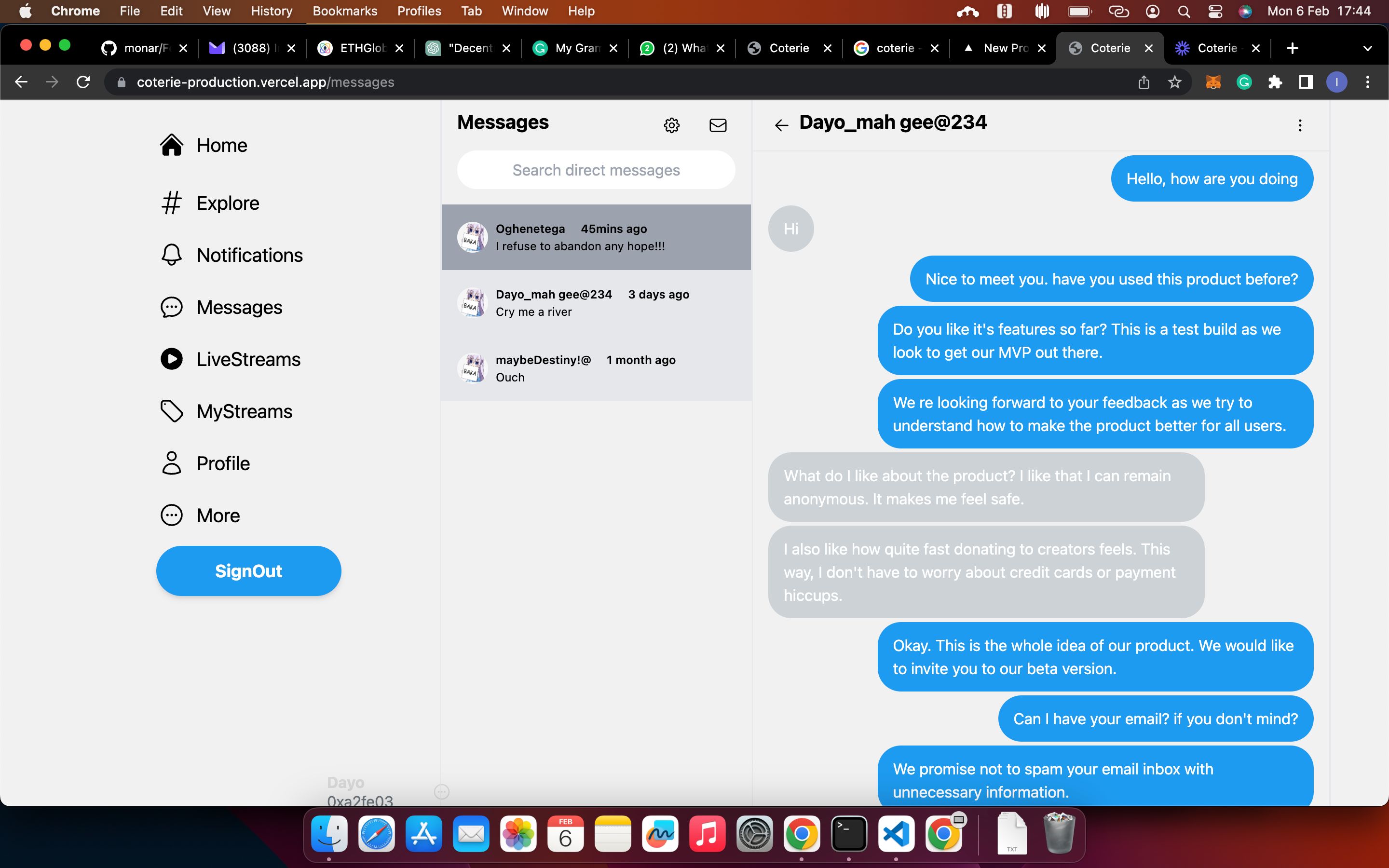1389x868 pixels.
Task: Select the Oghenetega conversation thread
Action: [596, 237]
